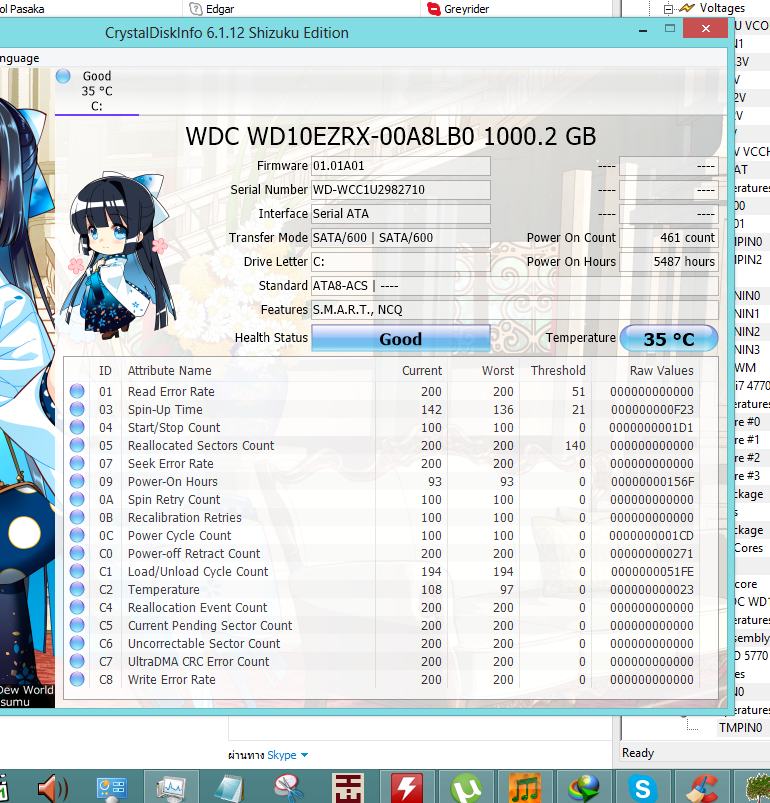Select the Spin-Up Time raw value 000000000F23

652,410
